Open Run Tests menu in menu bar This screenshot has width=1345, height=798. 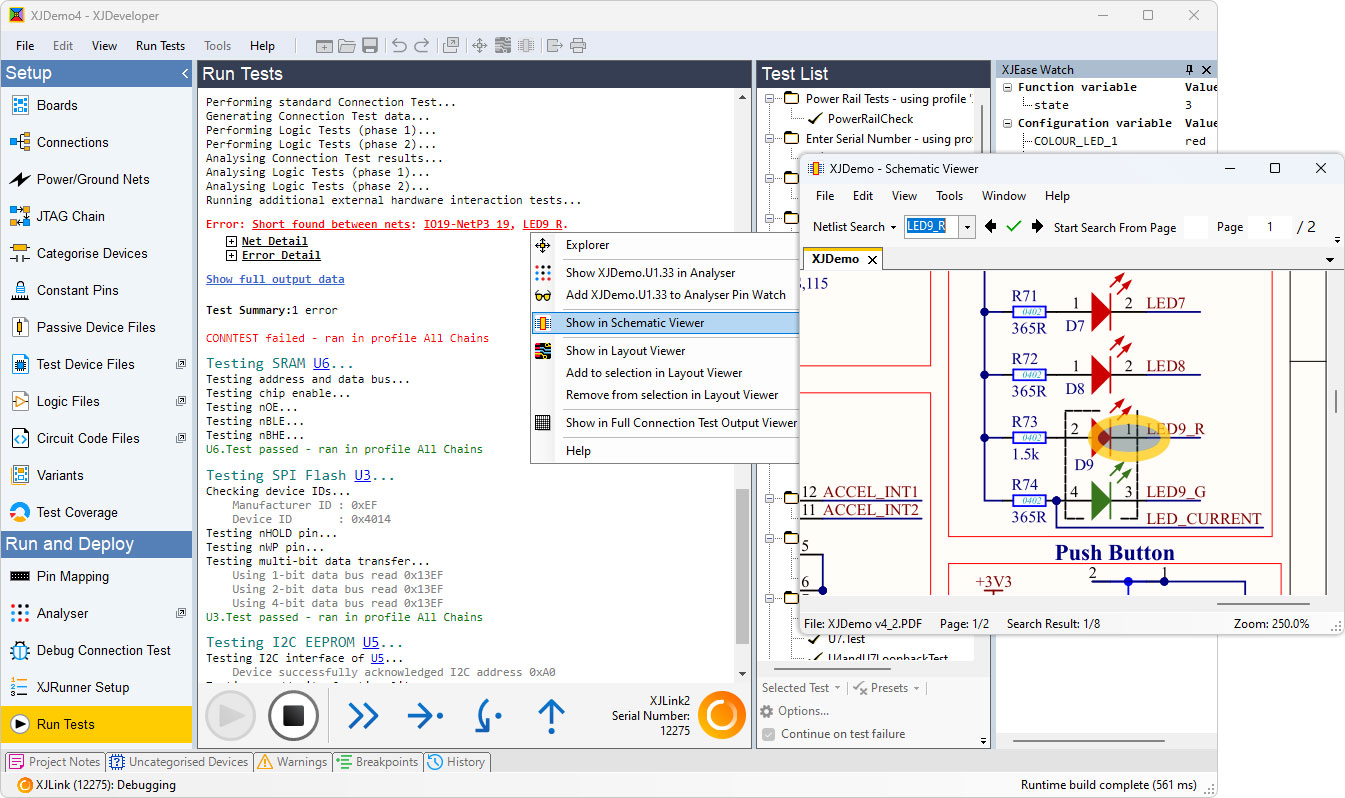coord(160,46)
